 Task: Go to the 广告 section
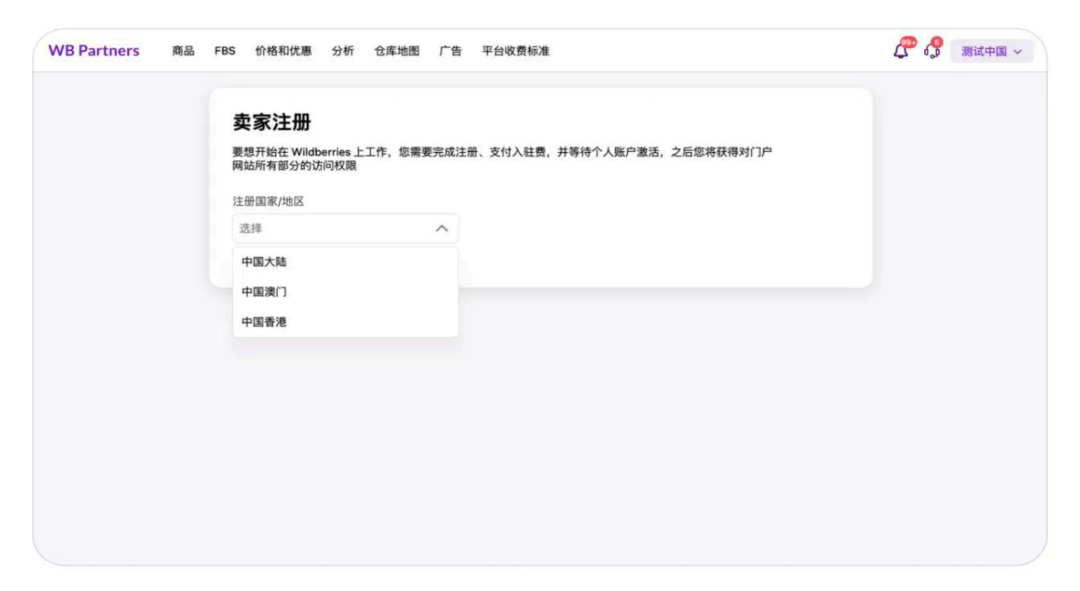(x=450, y=51)
